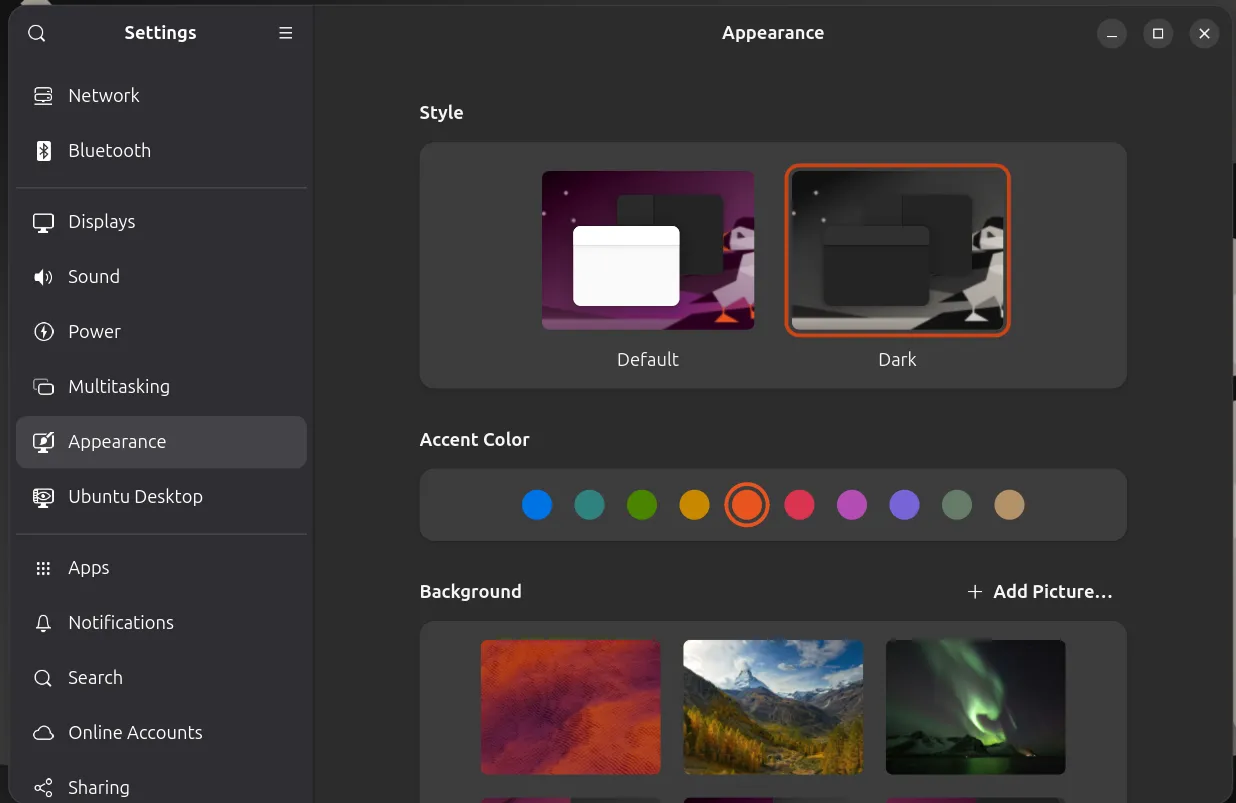The image size is (1236, 803).
Task: Open the Sound settings icon
Action: click(42, 276)
